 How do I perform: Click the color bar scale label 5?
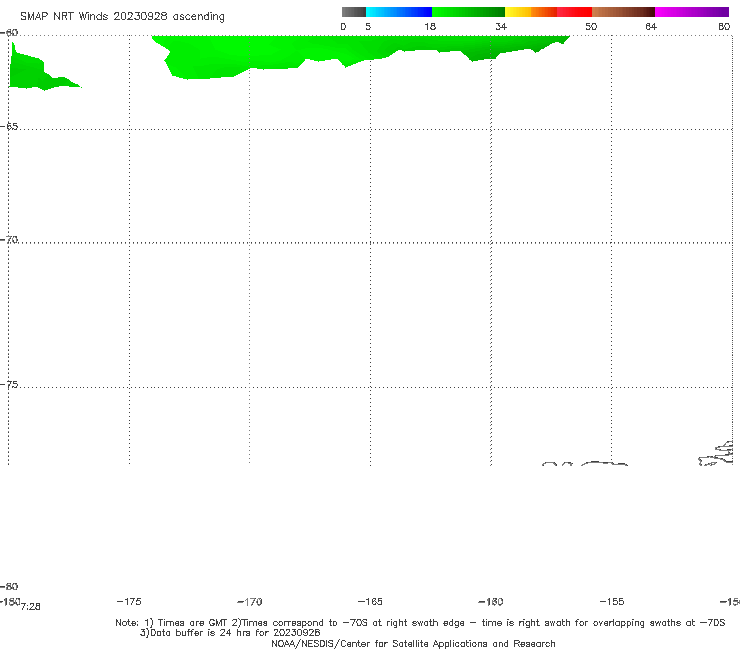(368, 26)
